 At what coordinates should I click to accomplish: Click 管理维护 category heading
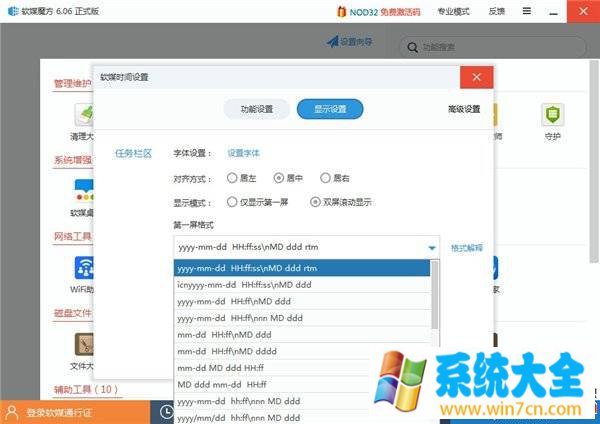[72, 83]
